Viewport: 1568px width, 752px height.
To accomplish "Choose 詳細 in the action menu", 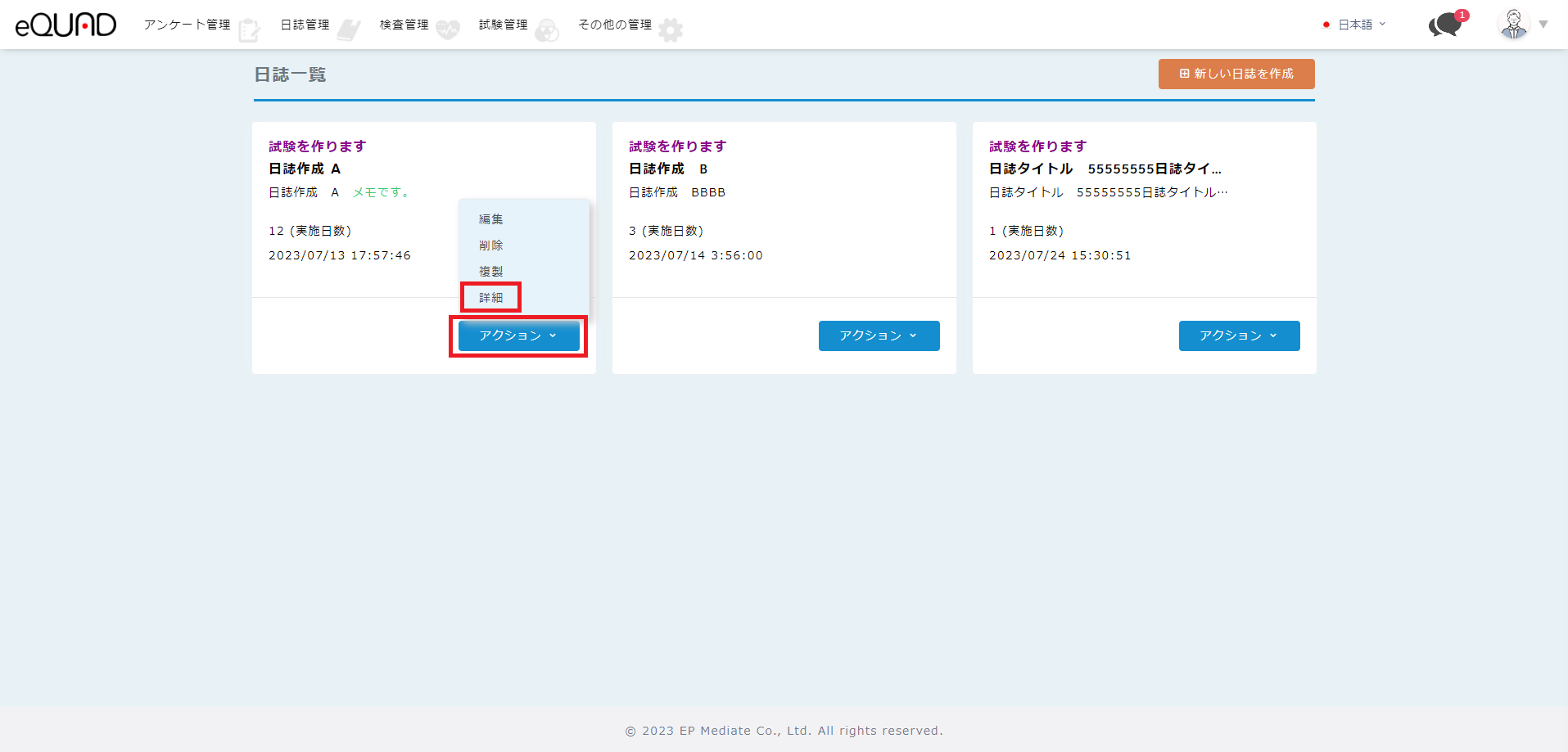I will coord(491,298).
